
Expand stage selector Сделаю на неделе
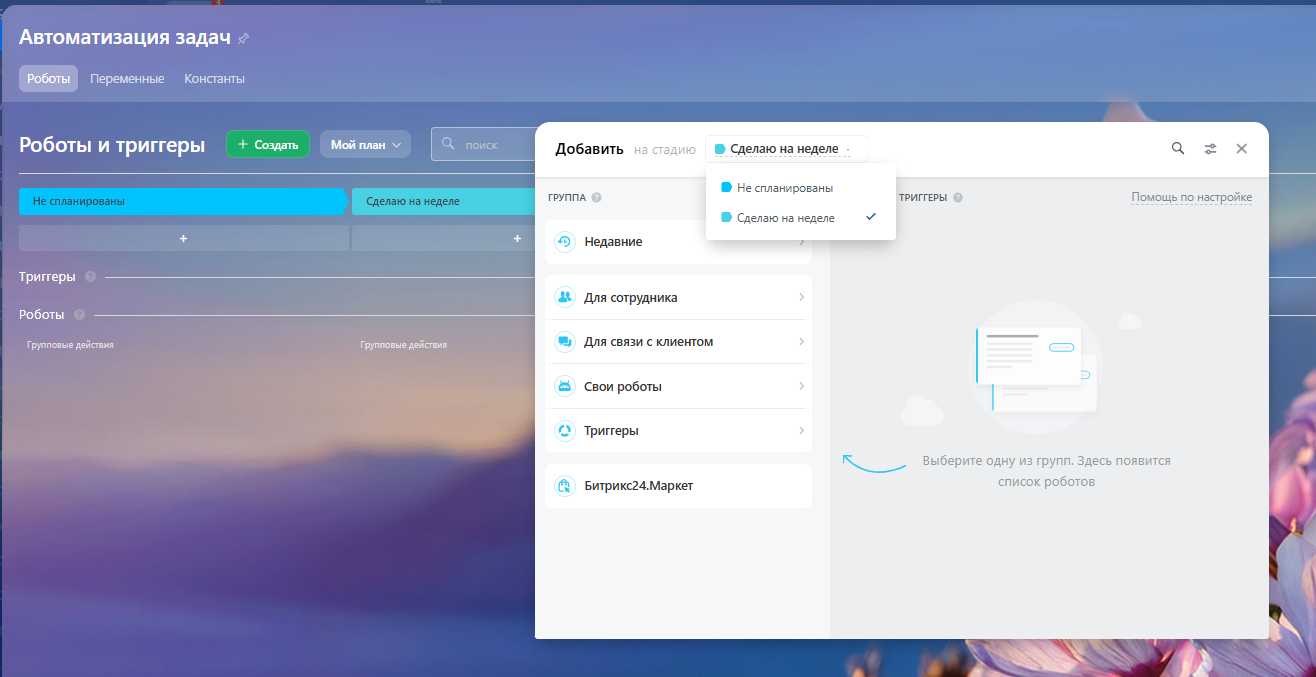[x=785, y=149]
